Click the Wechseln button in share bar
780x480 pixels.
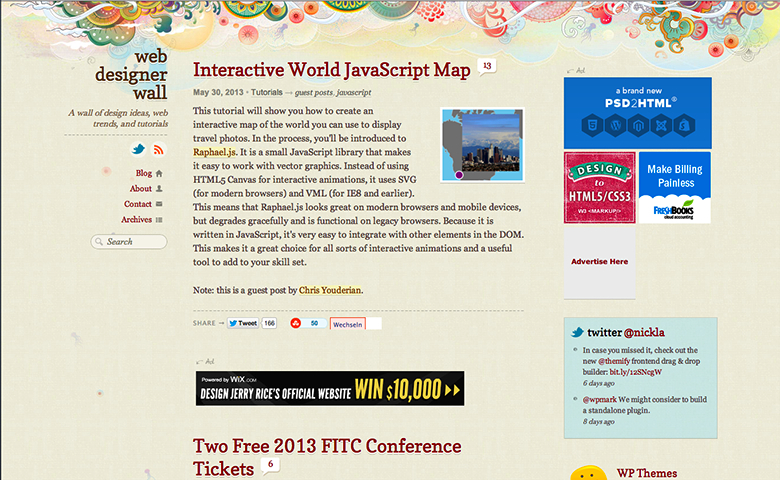[347, 324]
